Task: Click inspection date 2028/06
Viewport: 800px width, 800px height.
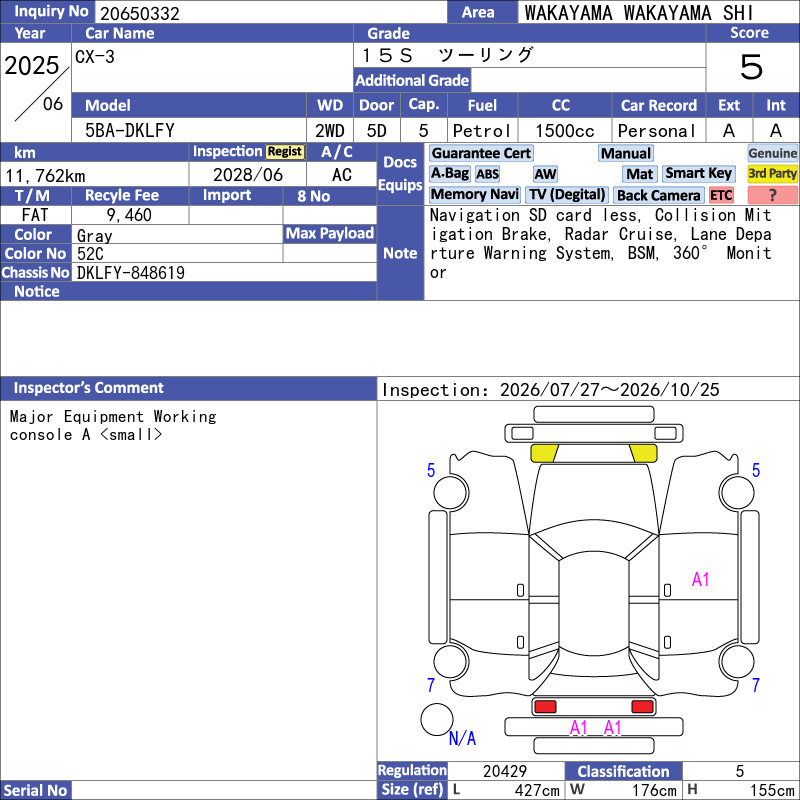Action: (247, 175)
